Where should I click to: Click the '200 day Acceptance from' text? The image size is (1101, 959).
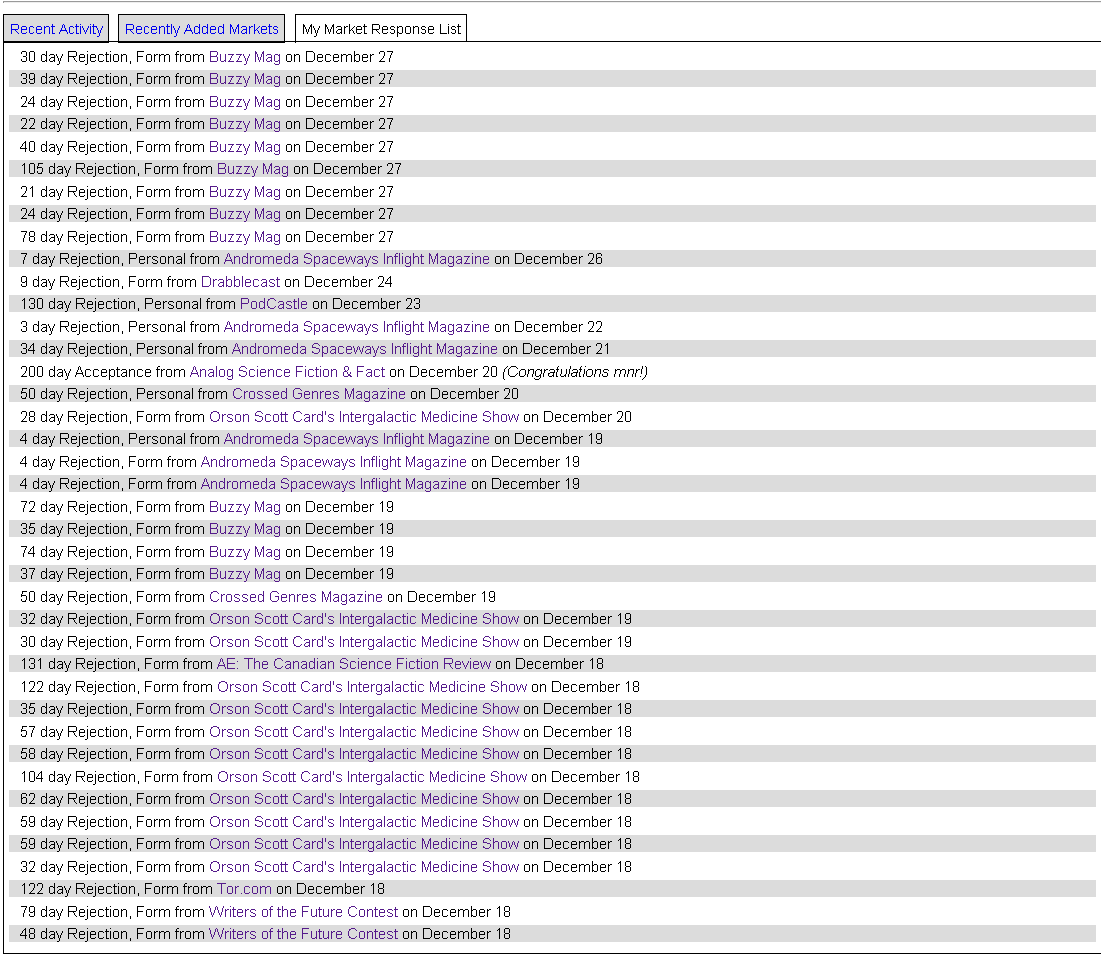(103, 371)
